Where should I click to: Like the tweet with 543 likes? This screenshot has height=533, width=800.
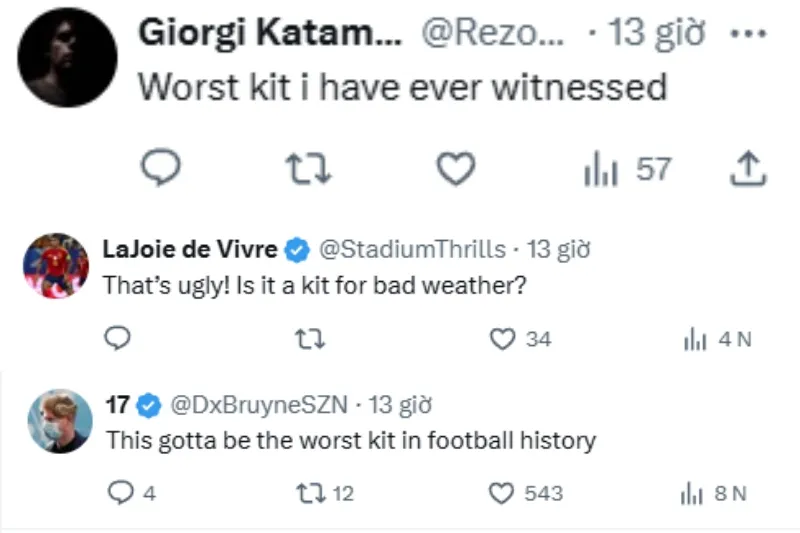pos(526,493)
